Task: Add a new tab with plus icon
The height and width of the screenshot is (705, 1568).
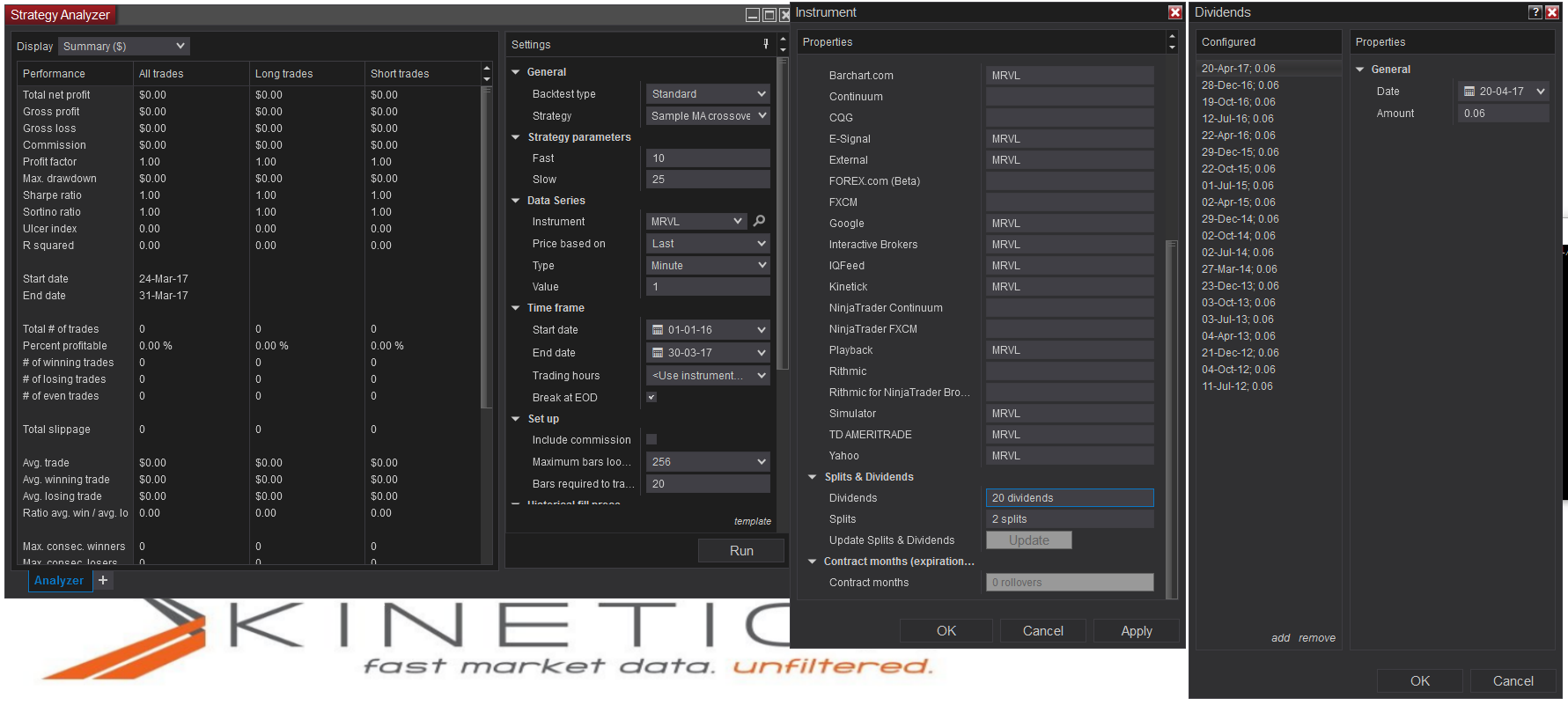Action: [103, 580]
